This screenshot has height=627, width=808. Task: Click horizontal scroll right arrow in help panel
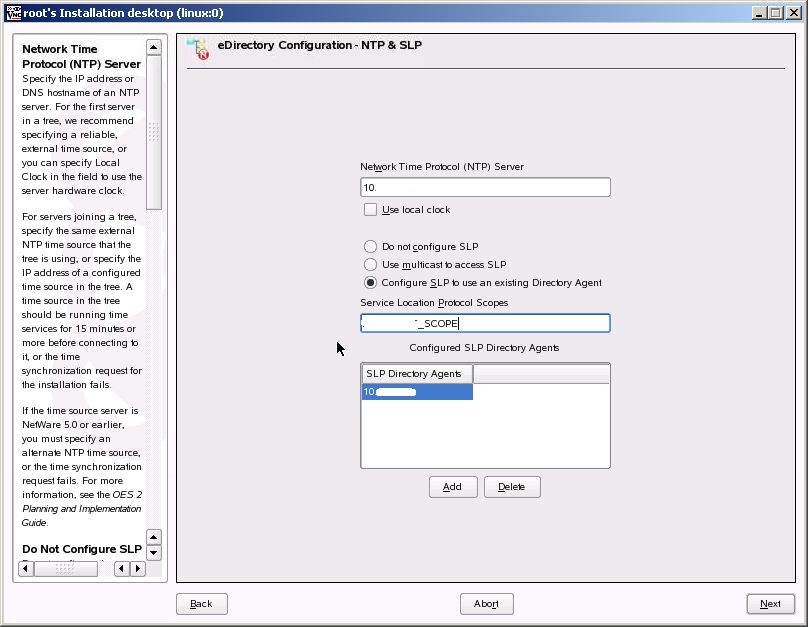coord(138,569)
